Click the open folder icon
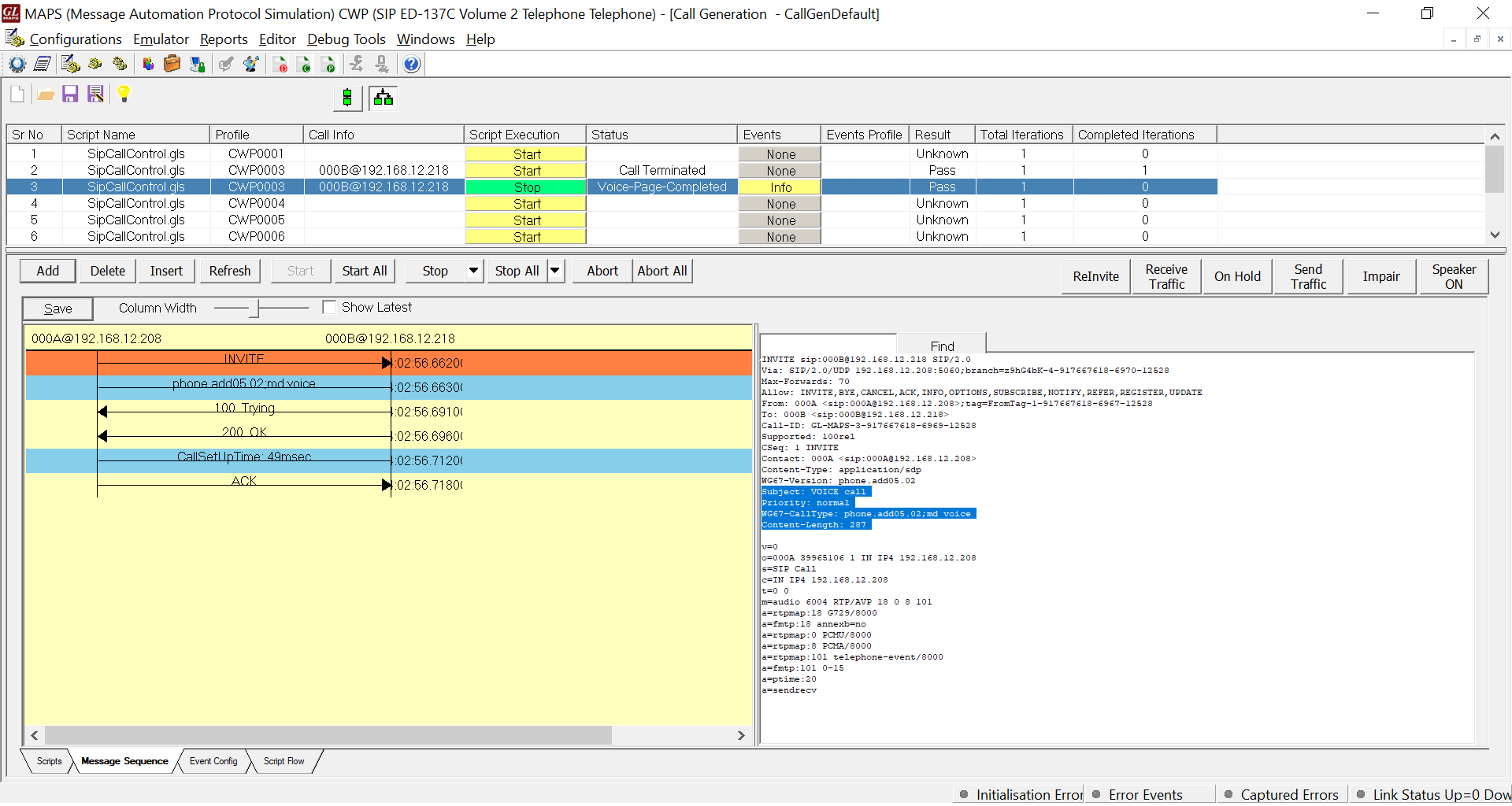The image size is (1512, 806). (x=46, y=95)
